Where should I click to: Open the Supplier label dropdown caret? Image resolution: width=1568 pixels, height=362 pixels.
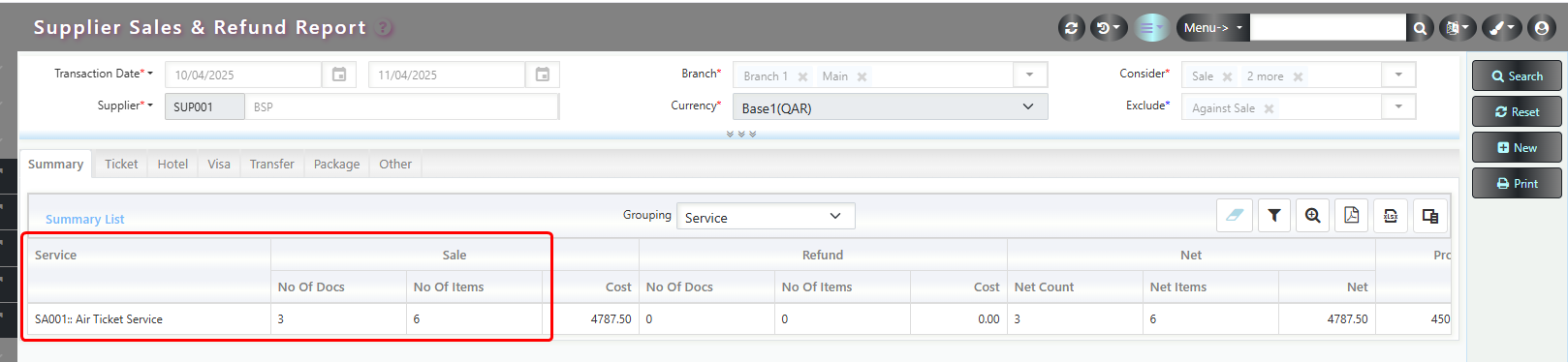(150, 106)
